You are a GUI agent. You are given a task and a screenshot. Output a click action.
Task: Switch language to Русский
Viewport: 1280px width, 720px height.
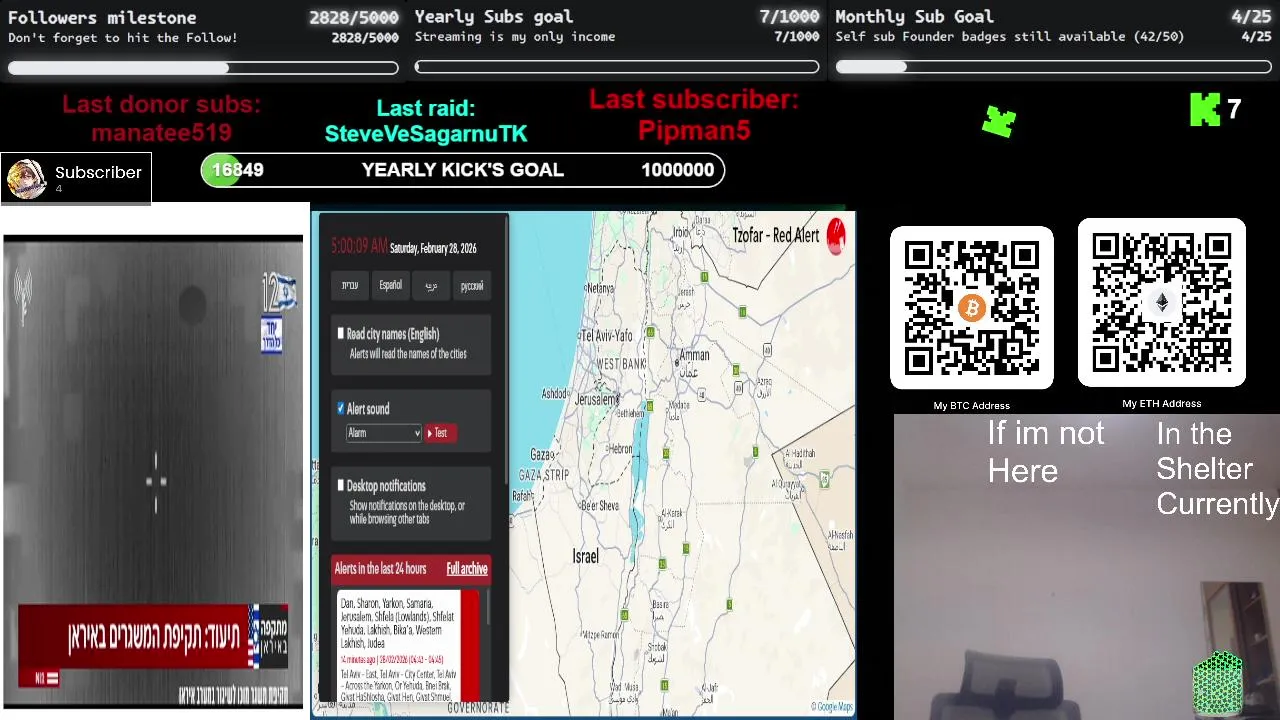472,286
